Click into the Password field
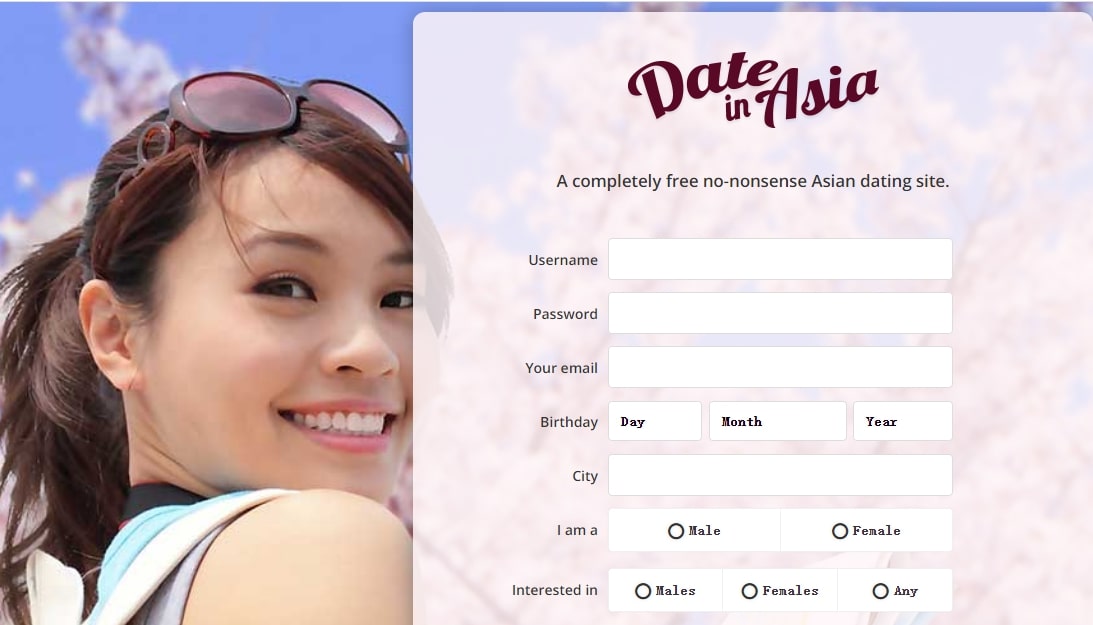This screenshot has width=1093, height=625. point(780,313)
